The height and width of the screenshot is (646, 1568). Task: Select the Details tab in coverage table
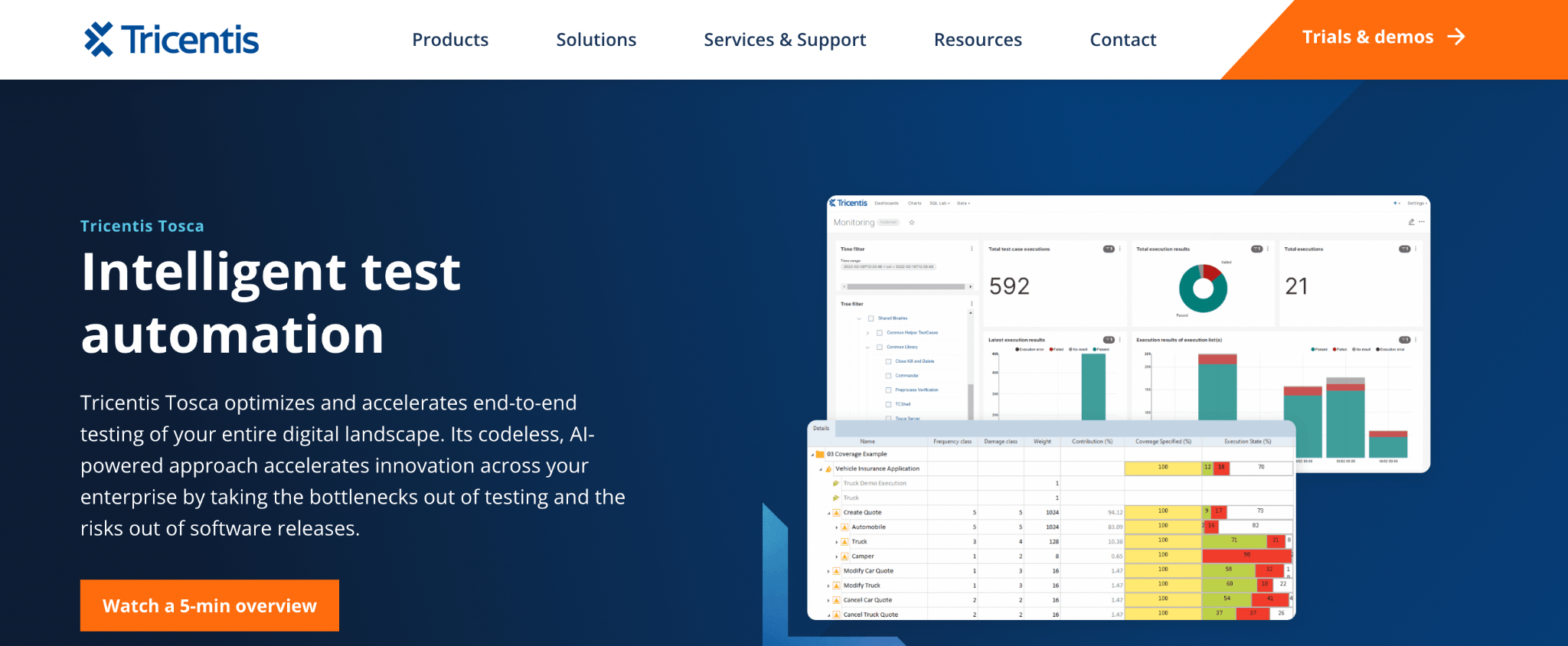click(x=822, y=429)
